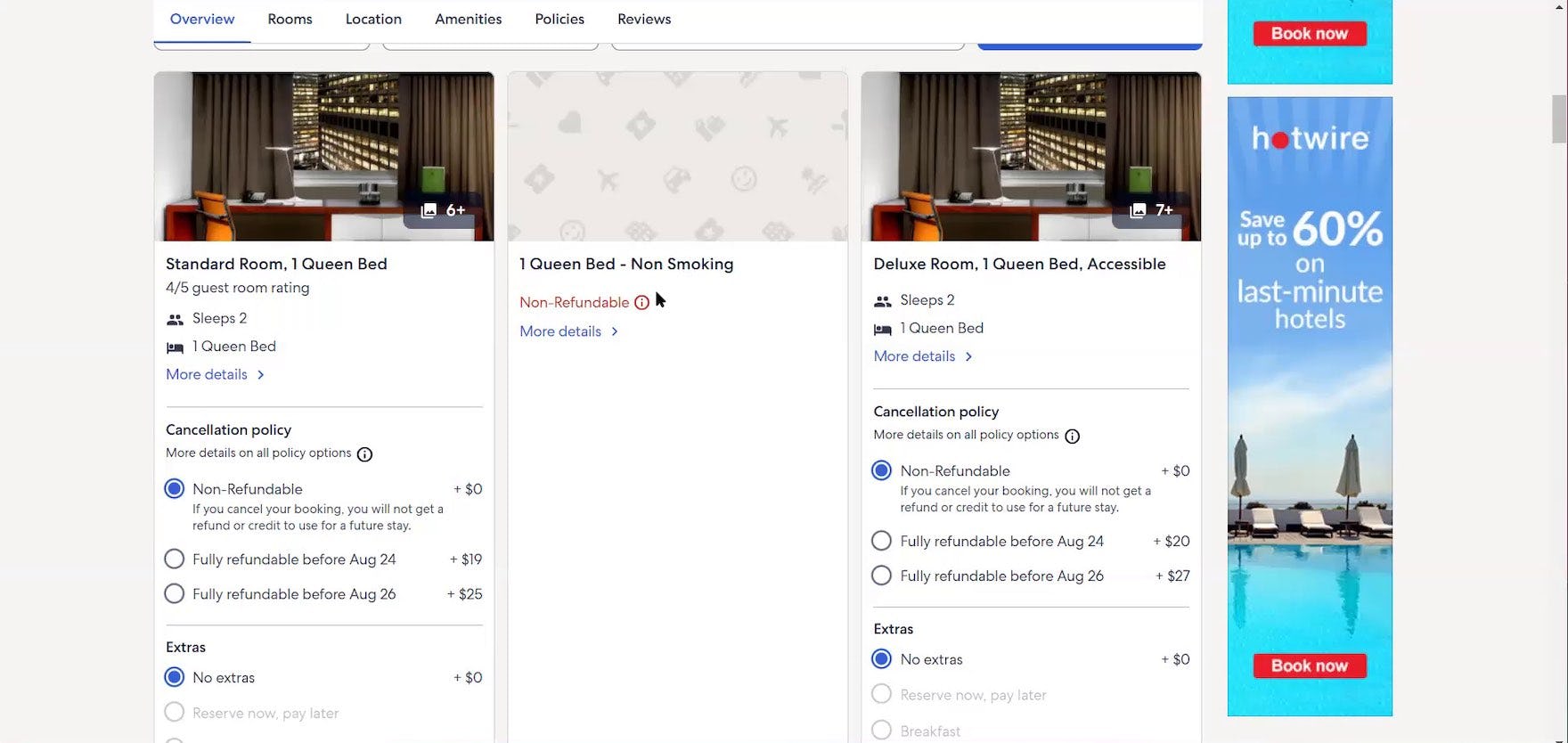The image size is (1568, 743).
Task: Click the Hotwire logo in the ad
Action: (x=1310, y=139)
